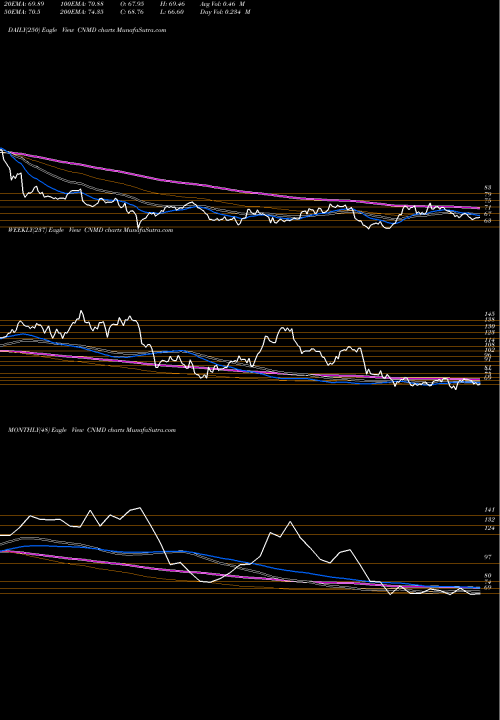The width and height of the screenshot is (500, 720).
Task: Click the 130 price label on weekly chart
Action: [489, 326]
